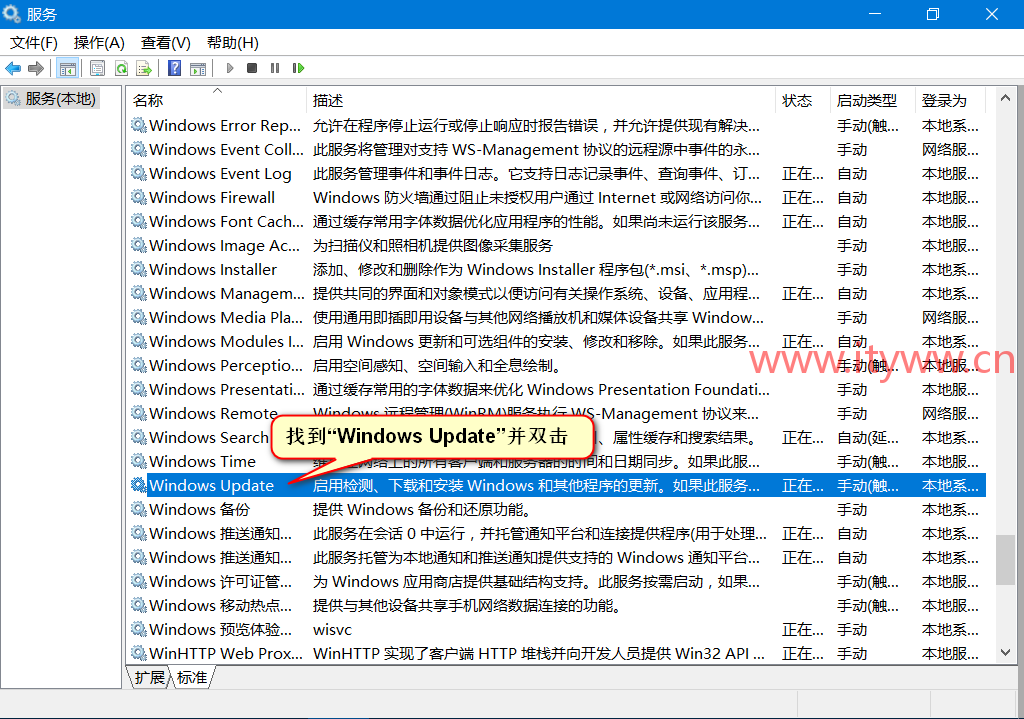Refresh the services list with the toolbar icon
Image resolution: width=1024 pixels, height=719 pixels.
pos(121,68)
